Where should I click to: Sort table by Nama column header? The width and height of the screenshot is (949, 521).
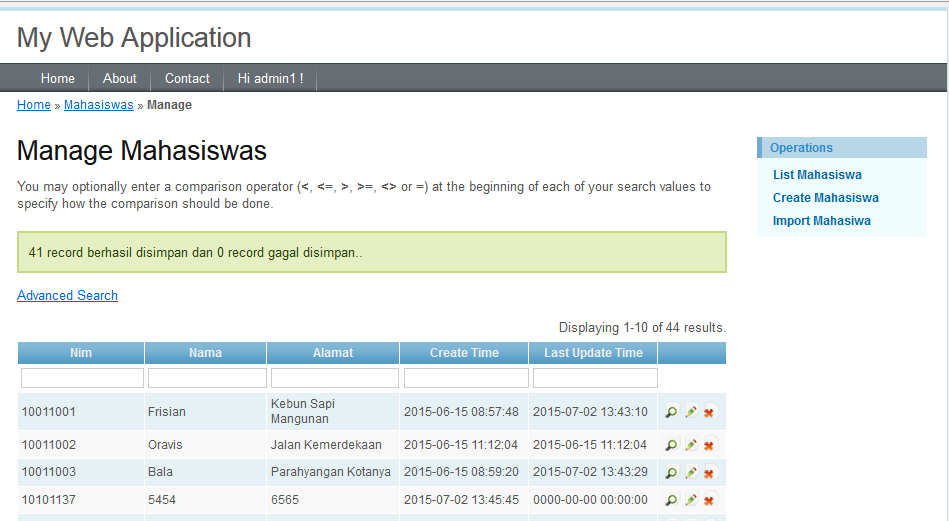(x=205, y=353)
